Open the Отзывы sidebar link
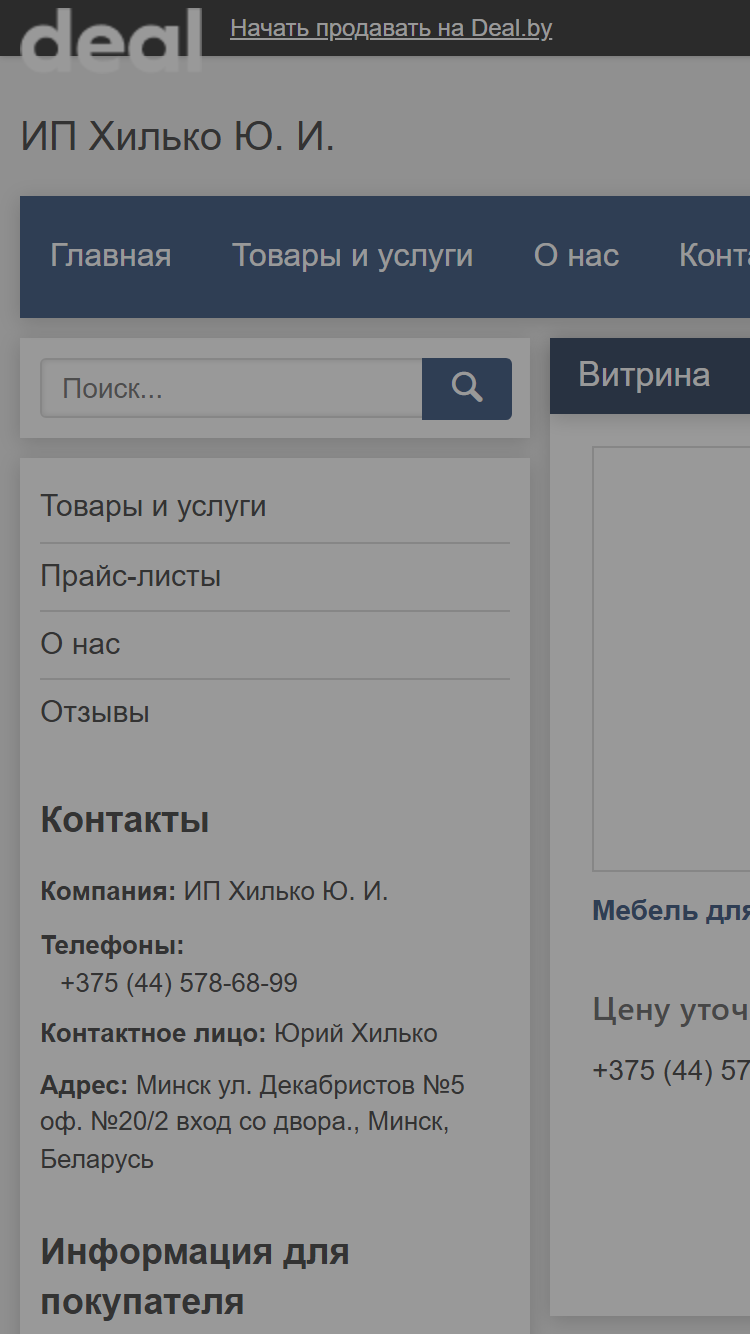This screenshot has width=750, height=1334. [95, 712]
